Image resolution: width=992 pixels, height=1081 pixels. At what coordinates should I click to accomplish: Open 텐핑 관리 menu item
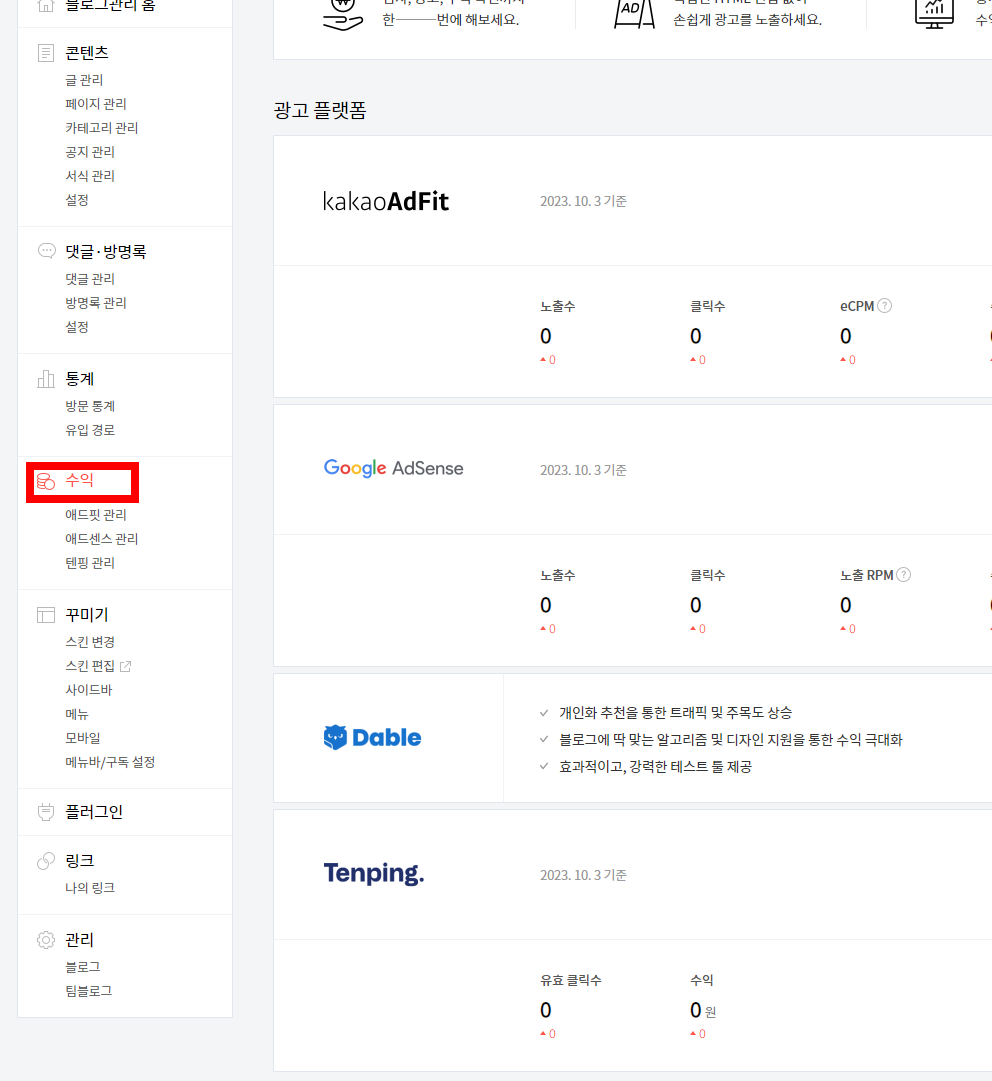[x=90, y=563]
